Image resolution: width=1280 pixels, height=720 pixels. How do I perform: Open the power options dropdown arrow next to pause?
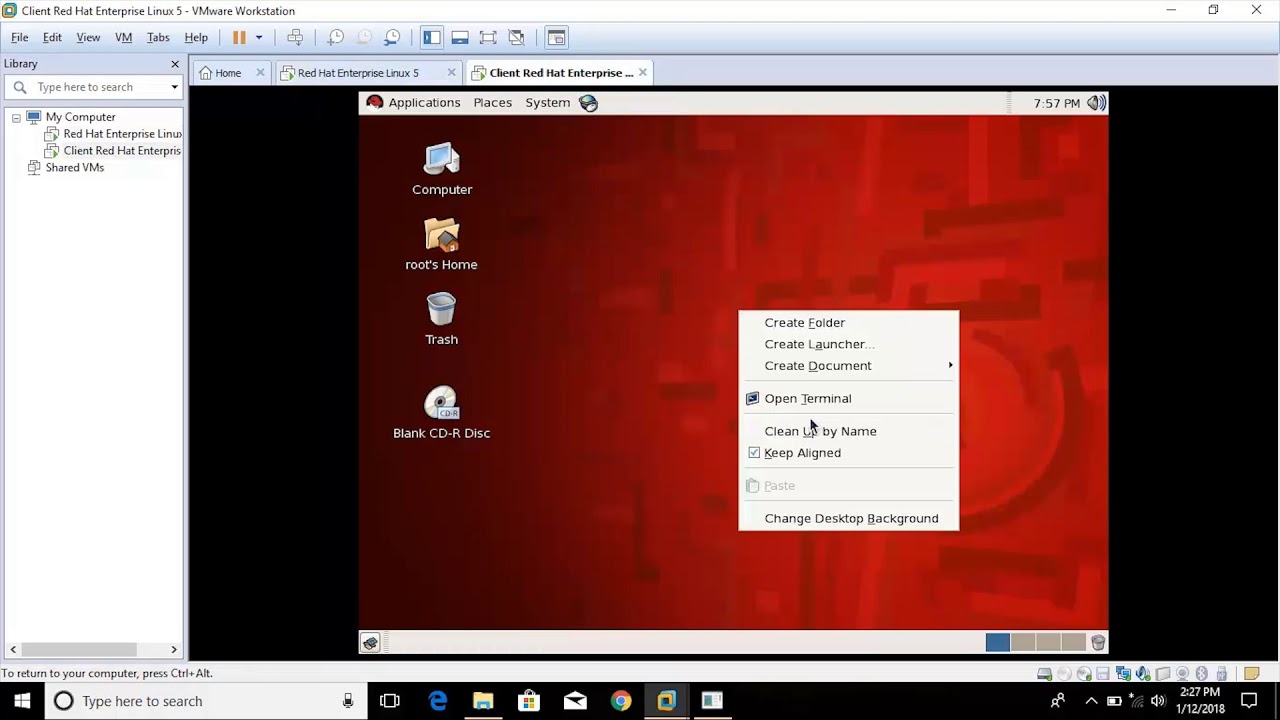click(259, 38)
